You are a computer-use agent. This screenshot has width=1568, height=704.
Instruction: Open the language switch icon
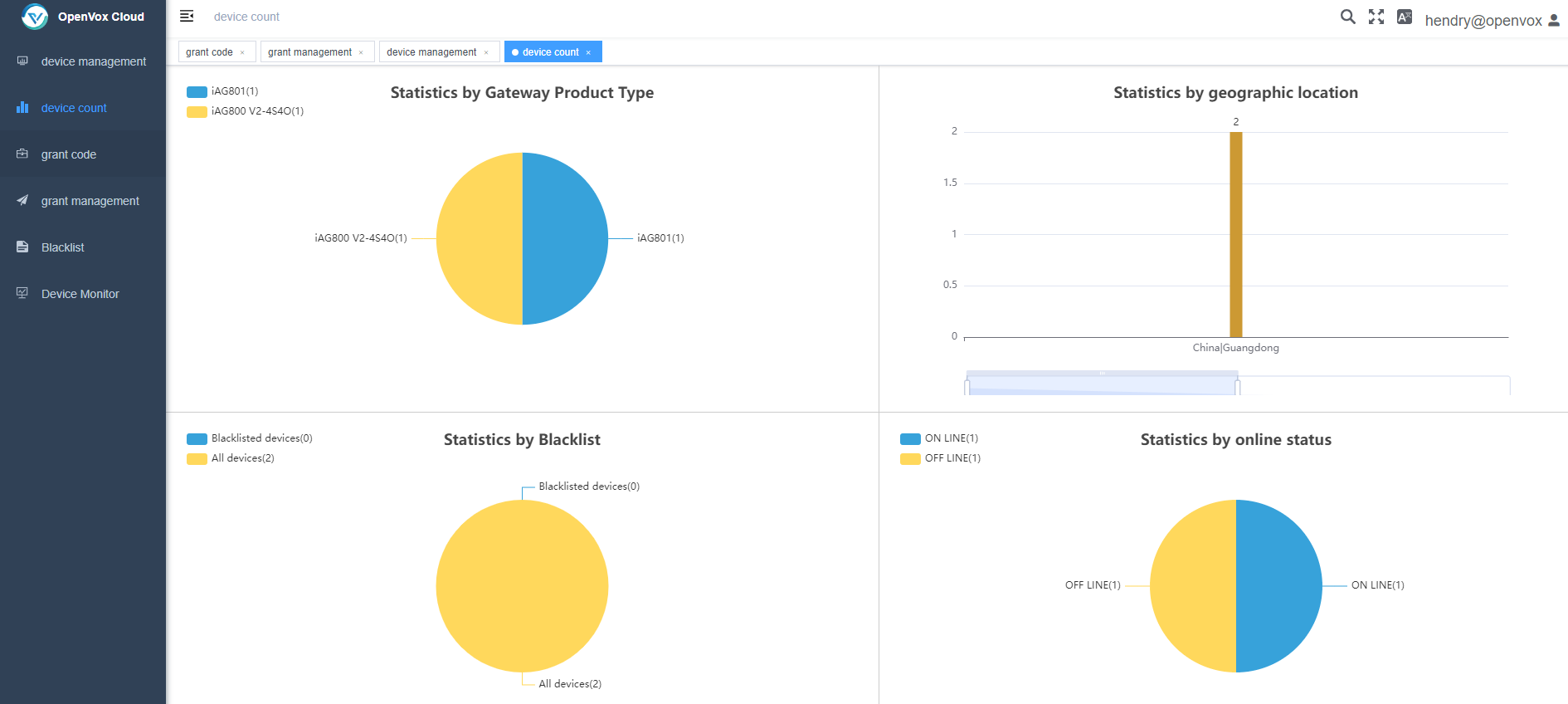(x=1405, y=17)
